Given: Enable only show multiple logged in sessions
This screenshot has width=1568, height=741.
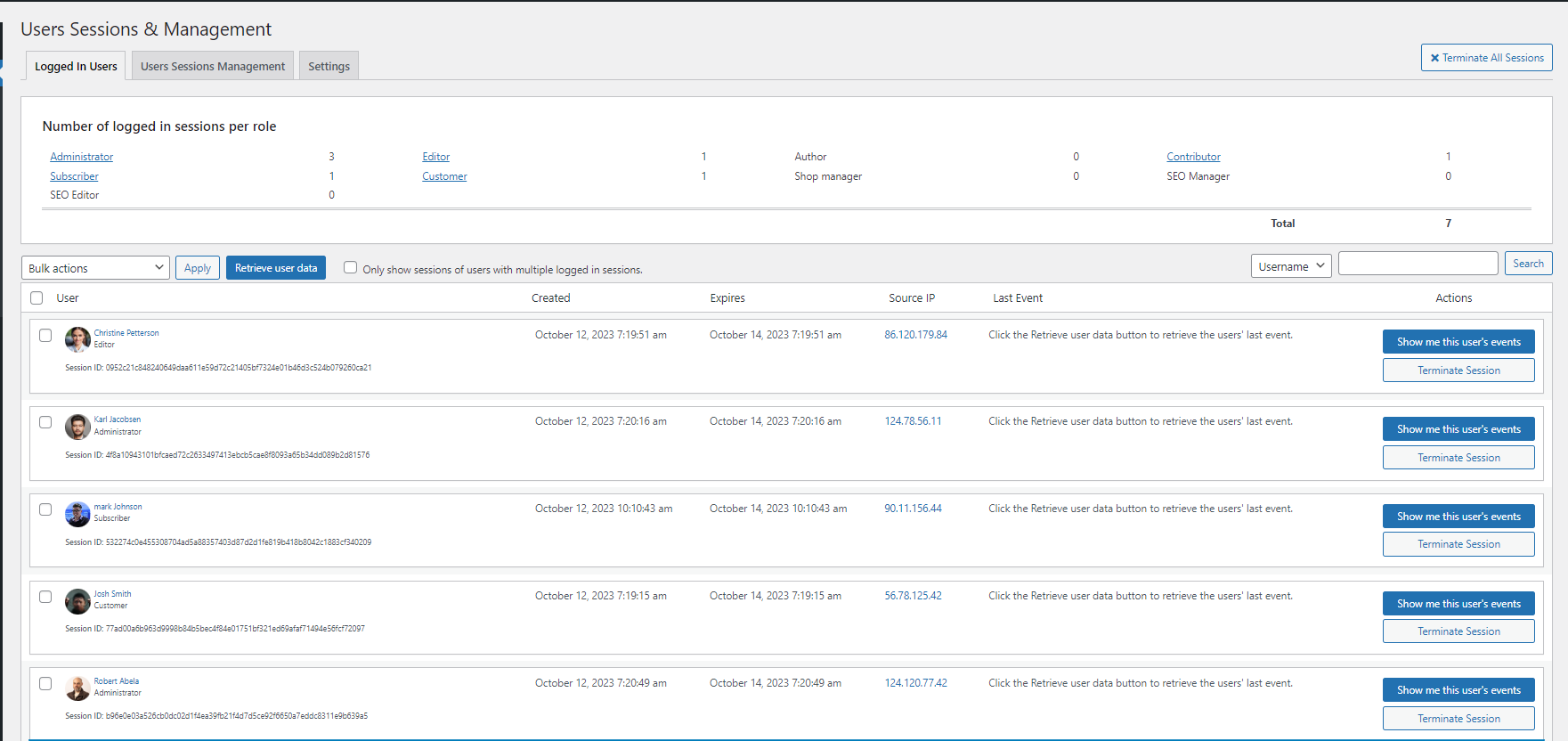Looking at the screenshot, I should [351, 268].
